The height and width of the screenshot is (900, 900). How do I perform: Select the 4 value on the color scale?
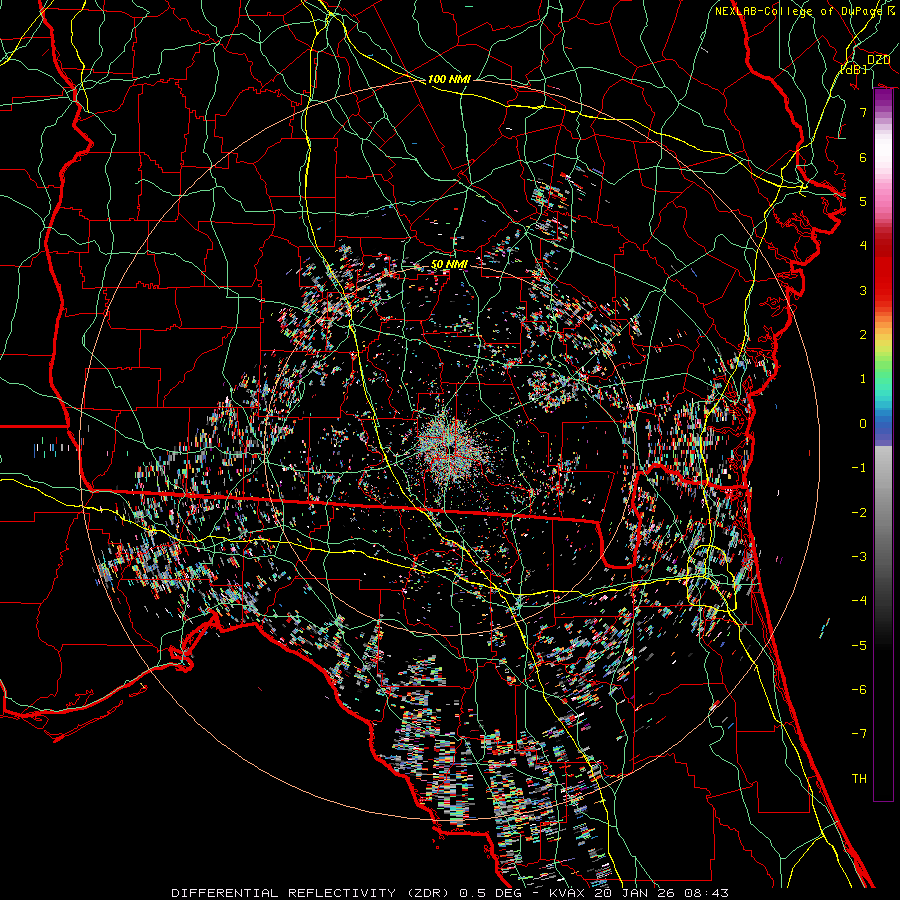coord(863,246)
